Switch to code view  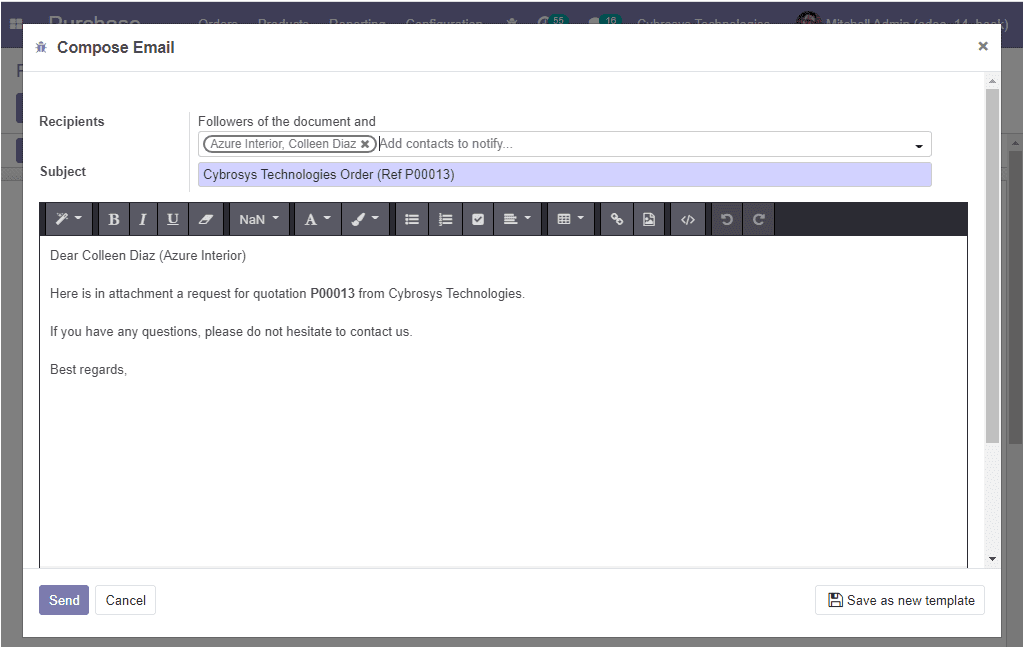(688, 219)
